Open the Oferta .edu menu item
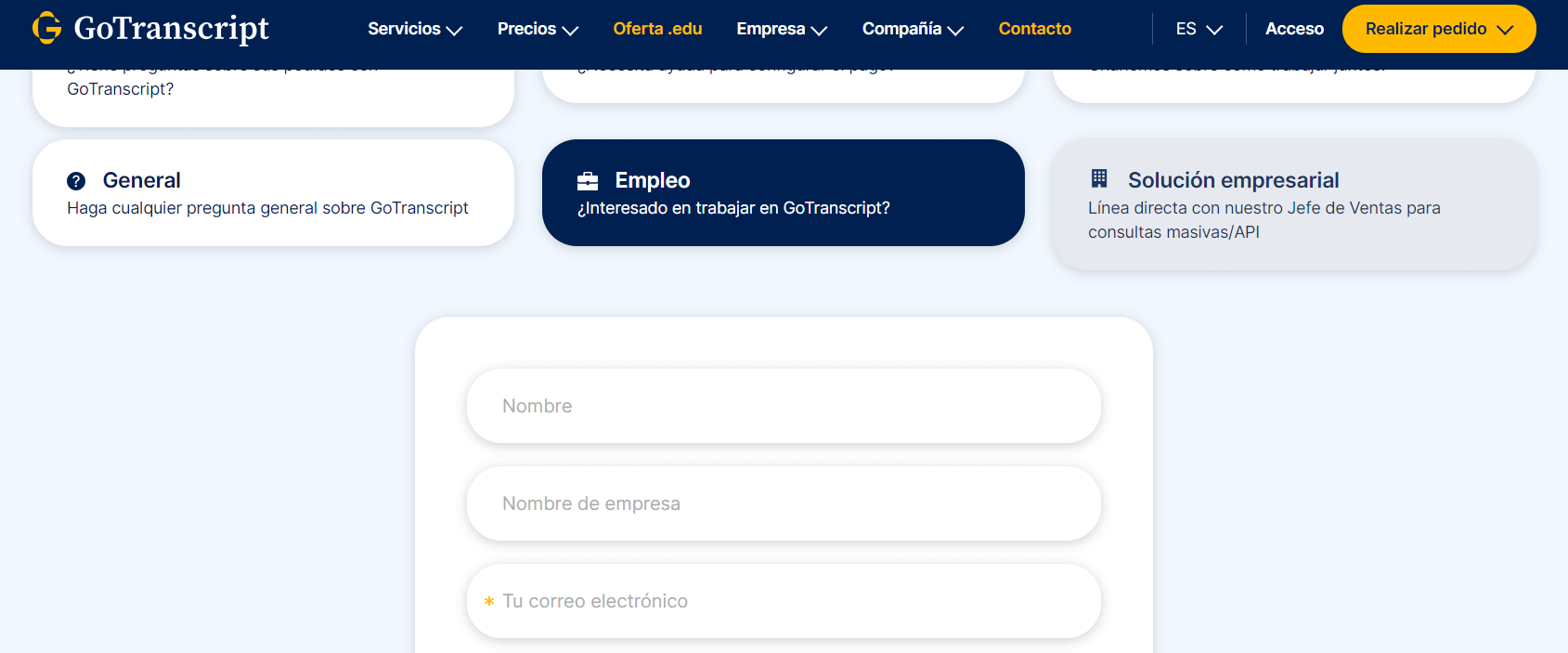The height and width of the screenshot is (653, 1568). pyautogui.click(x=658, y=29)
